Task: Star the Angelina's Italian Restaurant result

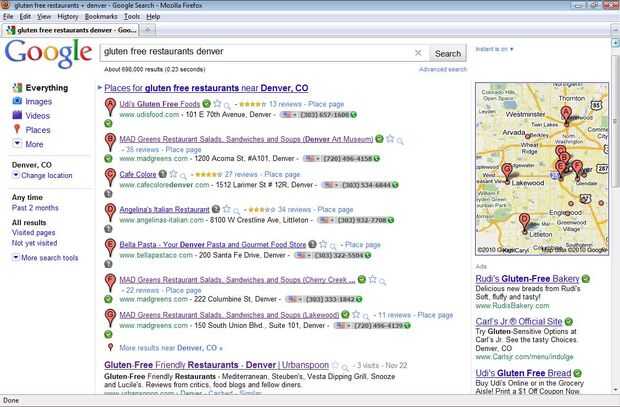Action: (226, 209)
